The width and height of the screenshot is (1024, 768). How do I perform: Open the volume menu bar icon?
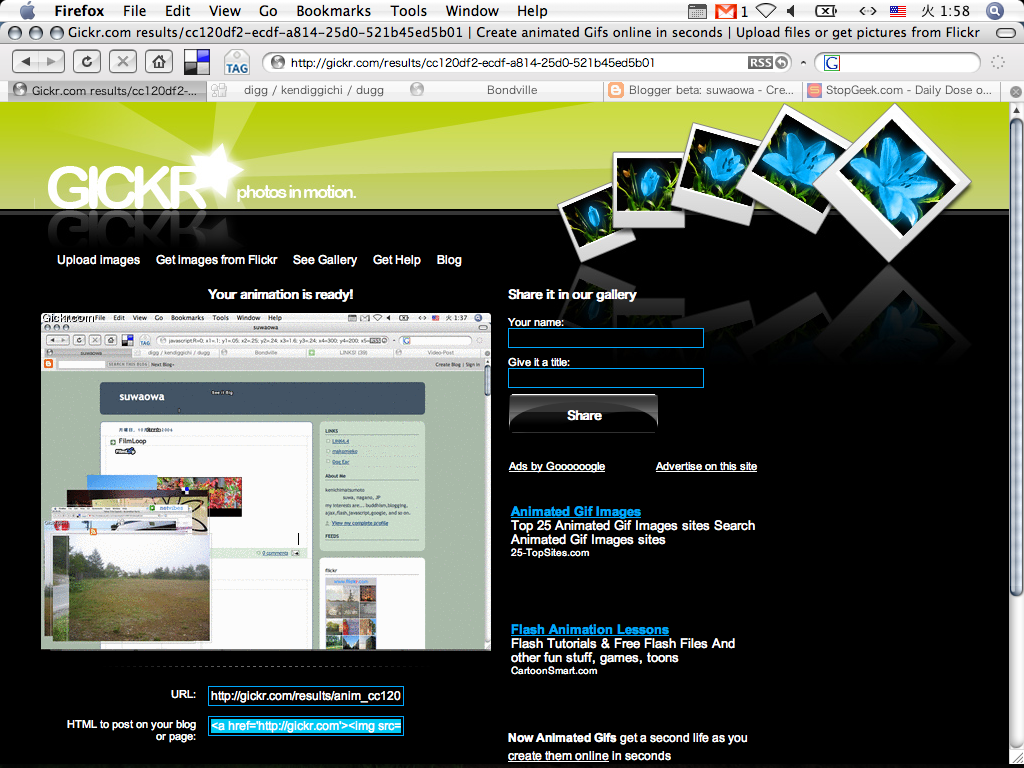(x=792, y=11)
